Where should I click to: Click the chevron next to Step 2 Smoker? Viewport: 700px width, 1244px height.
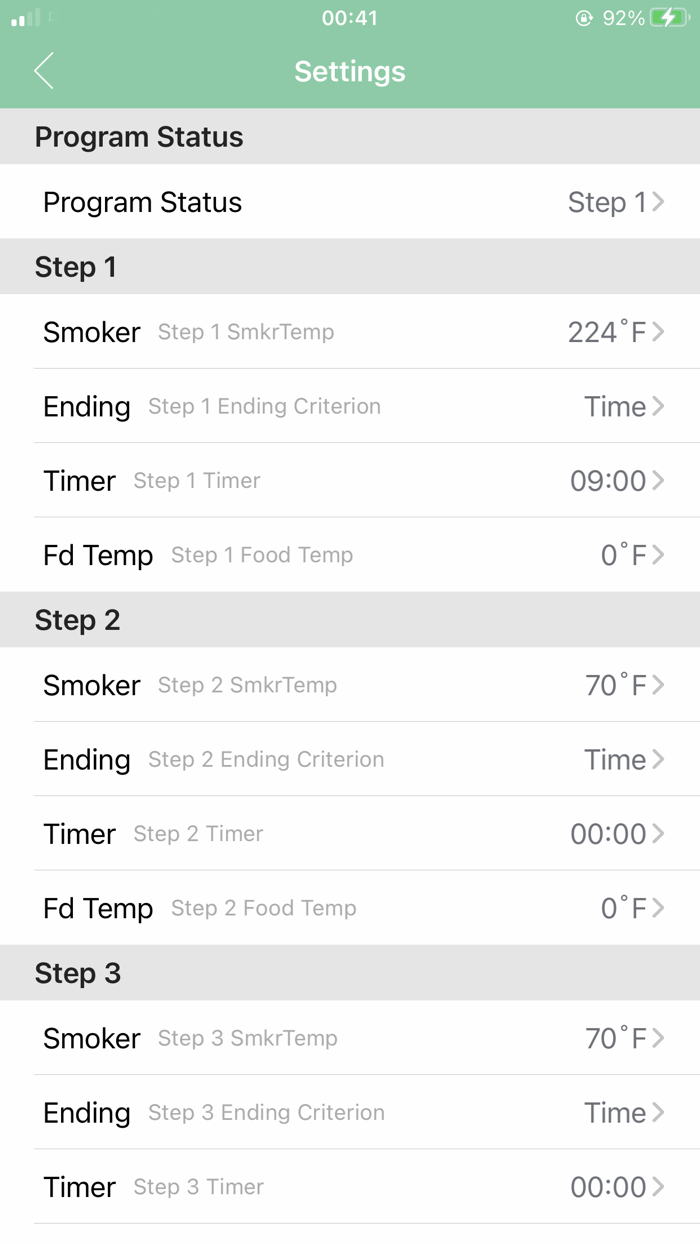(660, 685)
